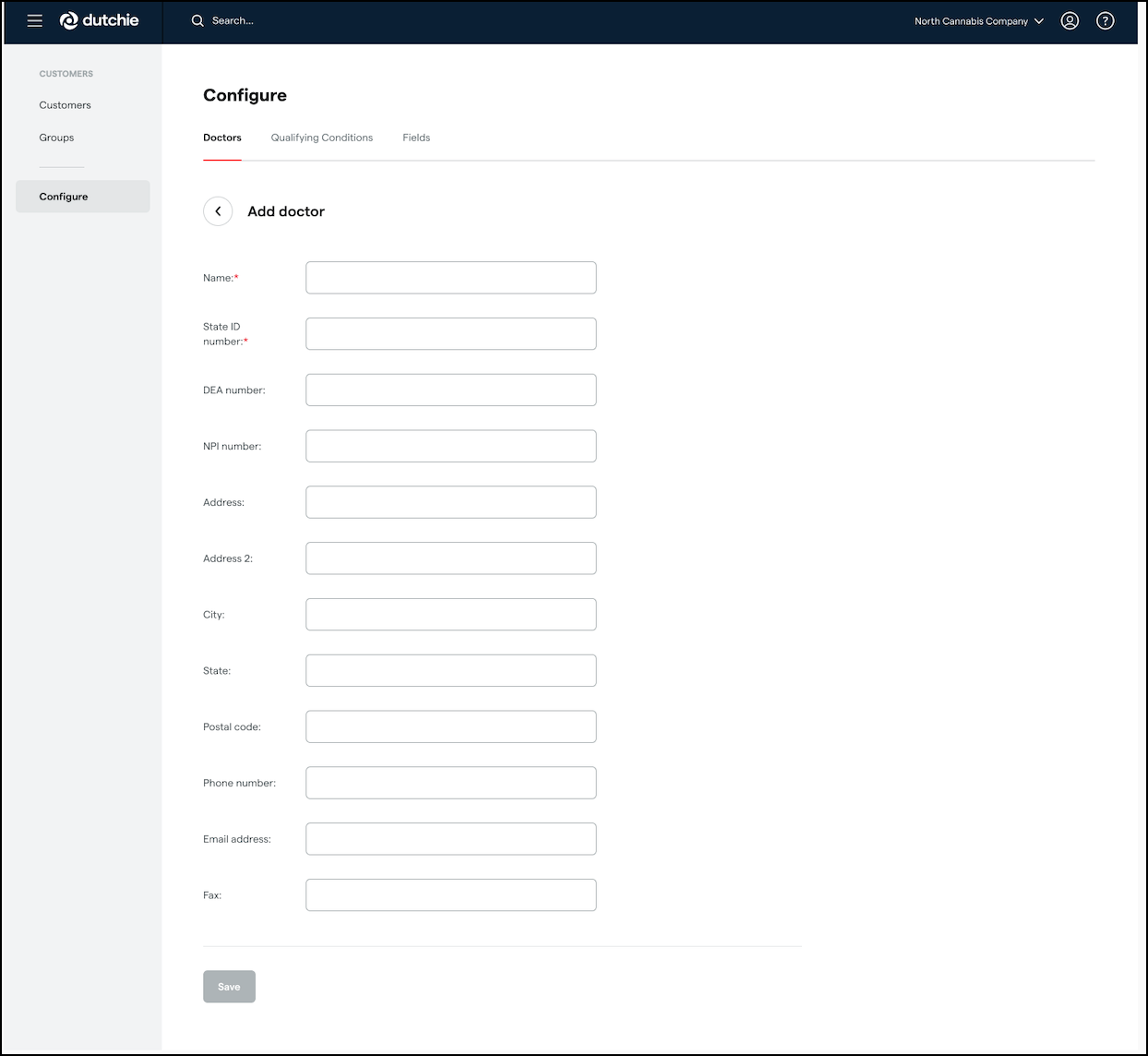Switch to the Qualifying Conditions tab
This screenshot has height=1056, width=1148.
click(x=321, y=138)
